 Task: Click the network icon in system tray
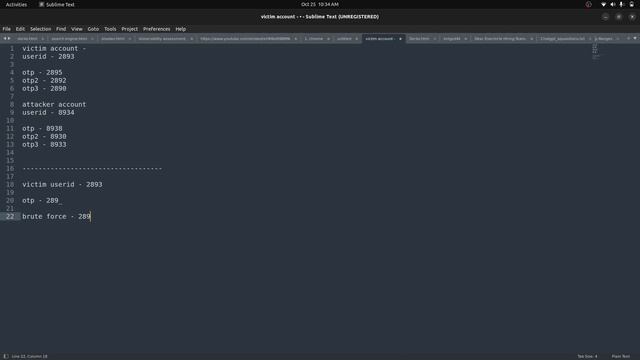pos(603,4)
